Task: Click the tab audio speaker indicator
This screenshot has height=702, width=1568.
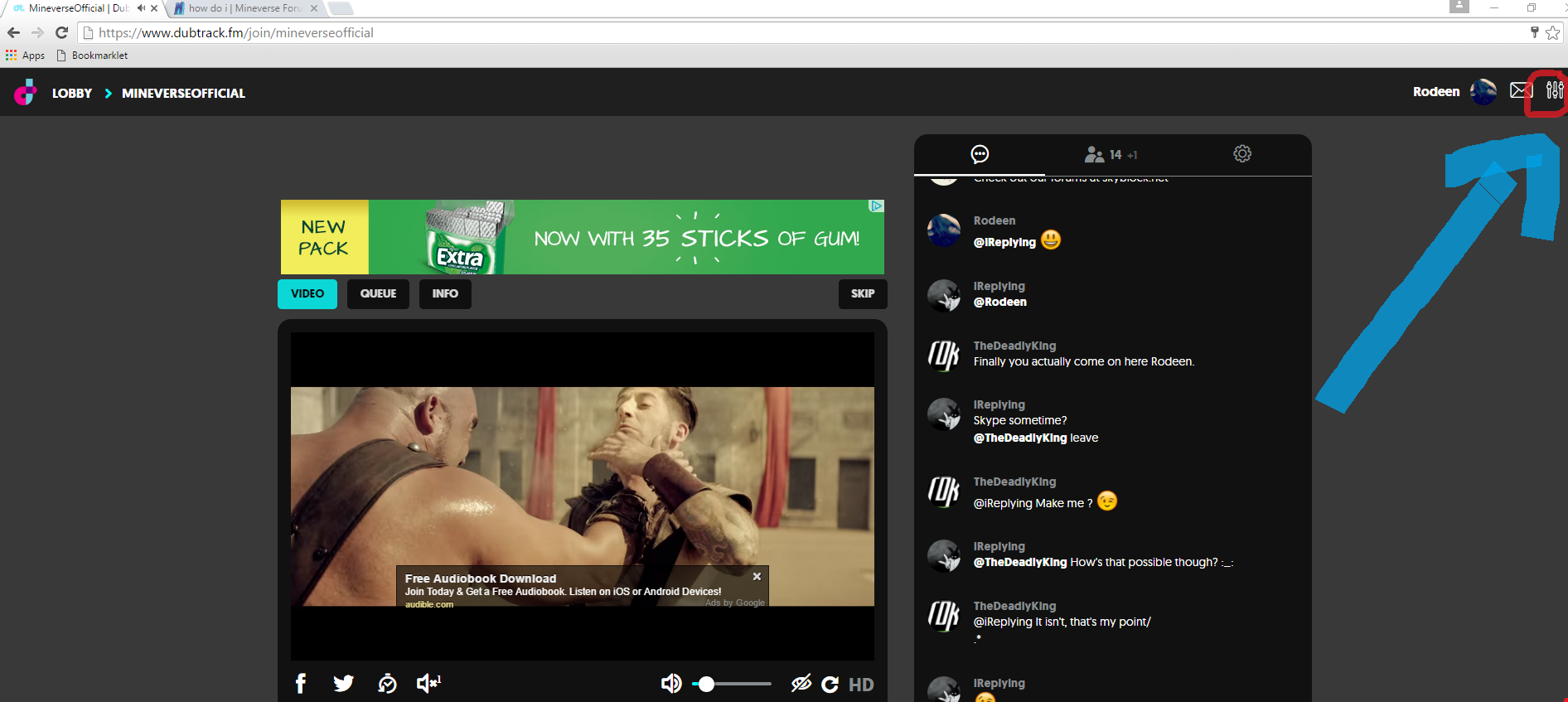Action: tap(141, 8)
